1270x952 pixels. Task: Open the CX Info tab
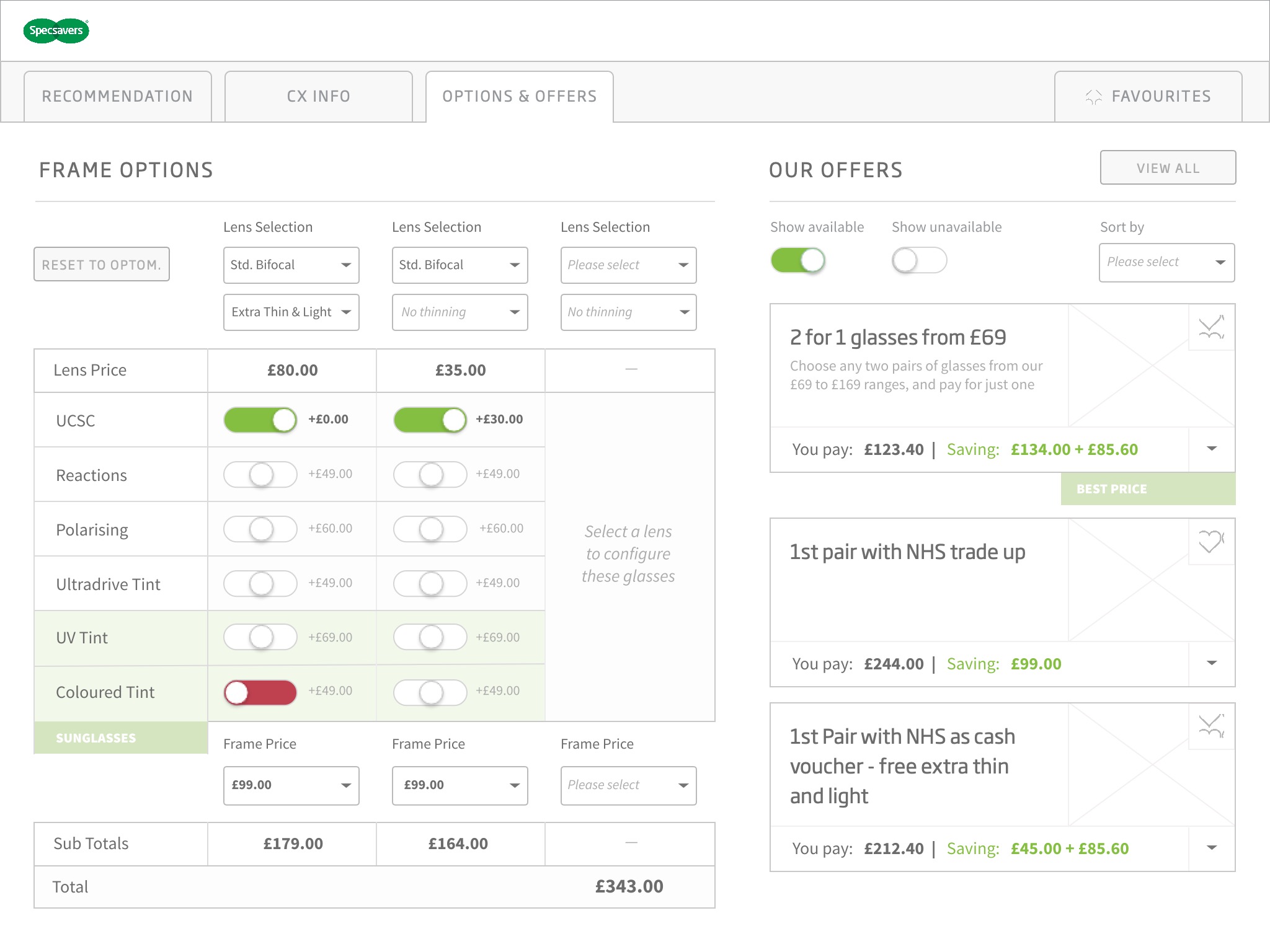[319, 97]
